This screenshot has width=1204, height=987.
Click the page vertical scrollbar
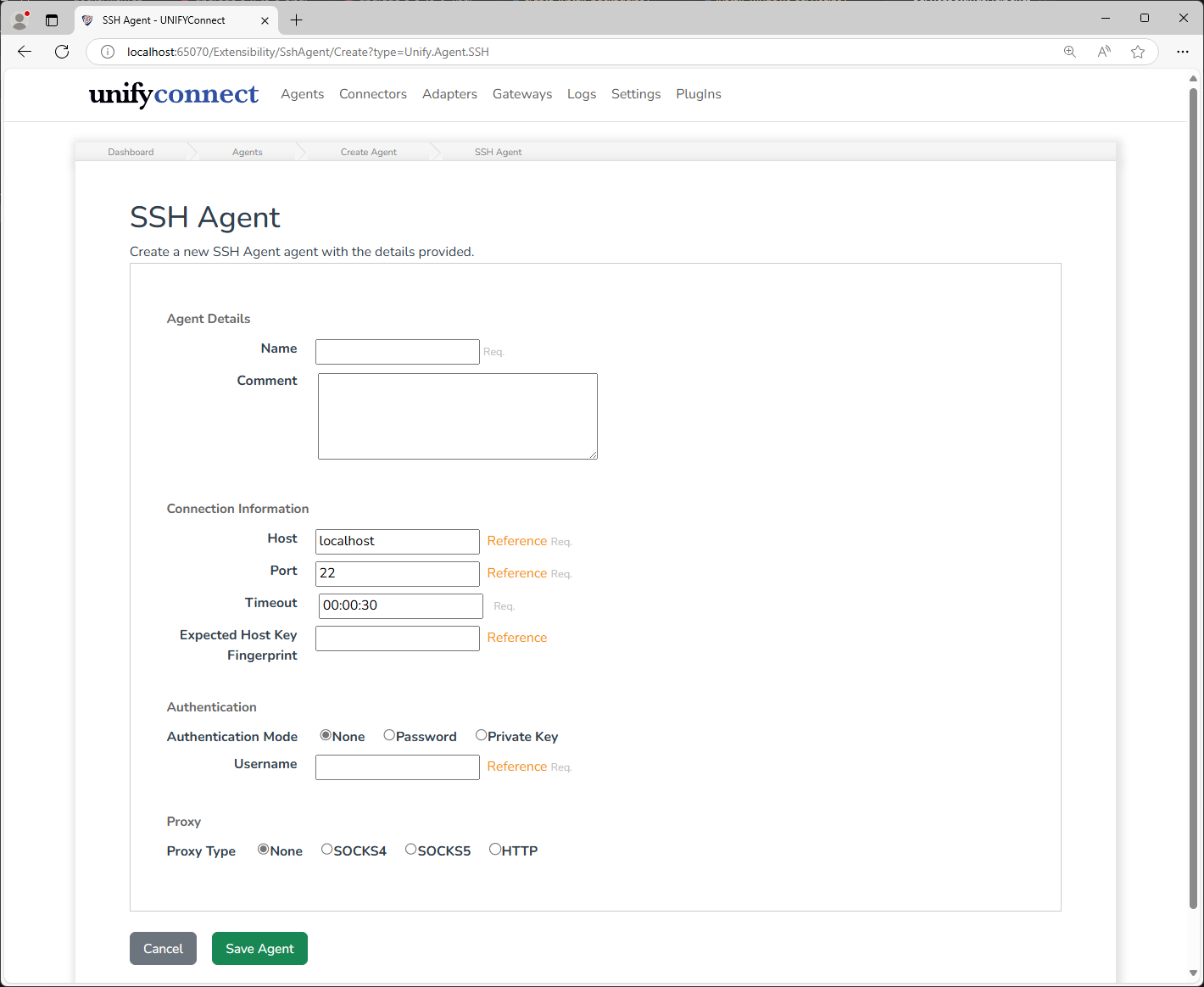coord(1193,499)
